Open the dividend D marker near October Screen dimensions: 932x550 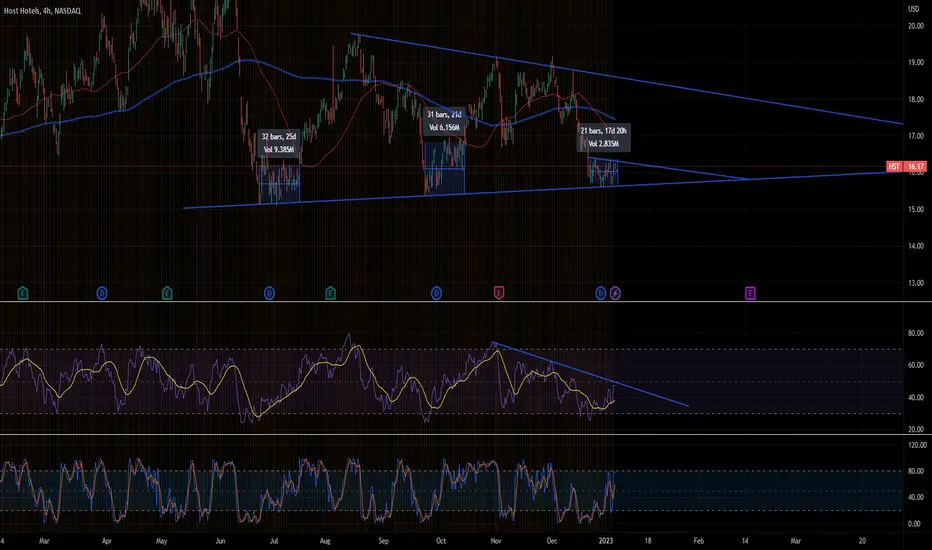[x=436, y=293]
